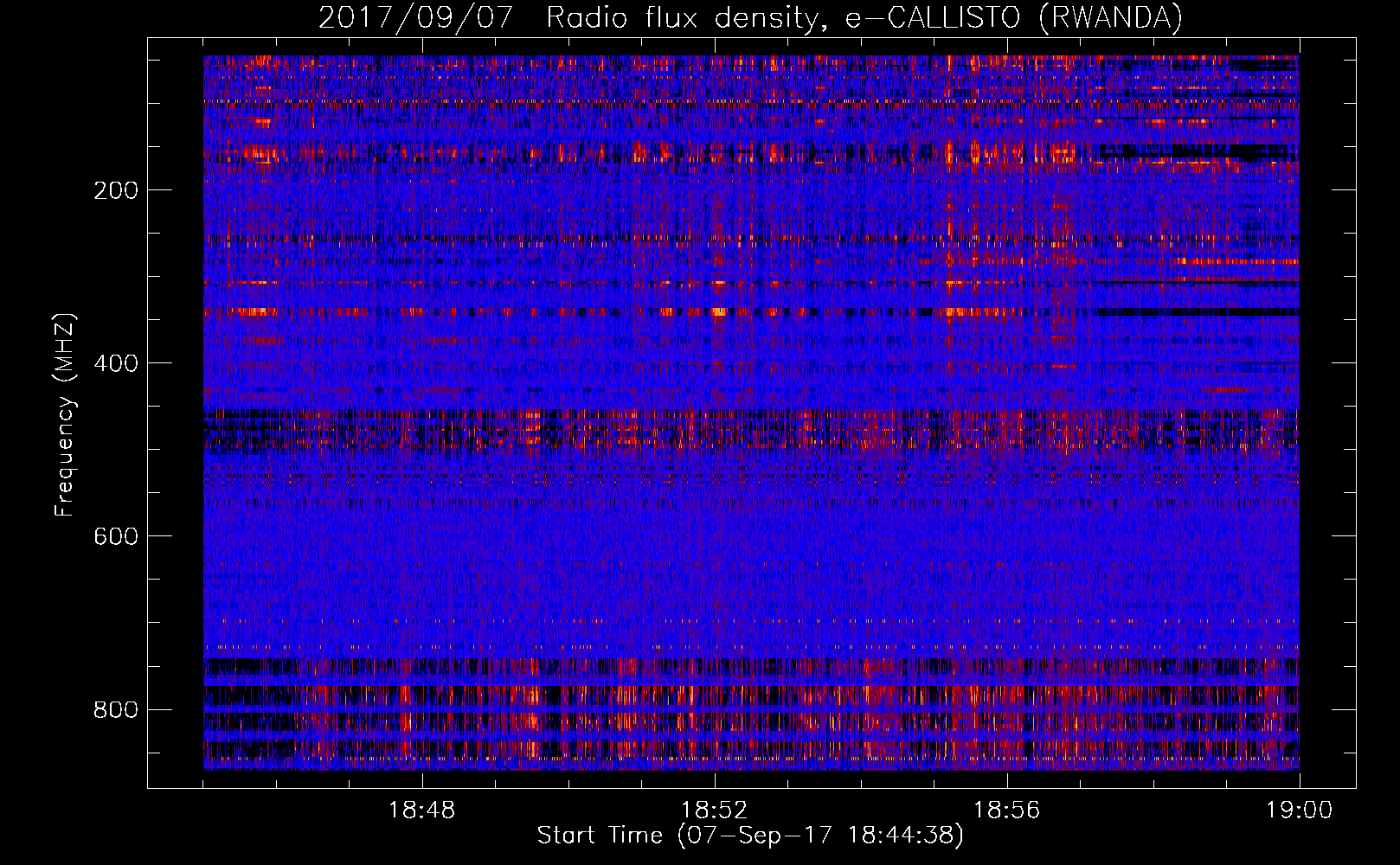Click the "18:52" time tick label

point(715,811)
